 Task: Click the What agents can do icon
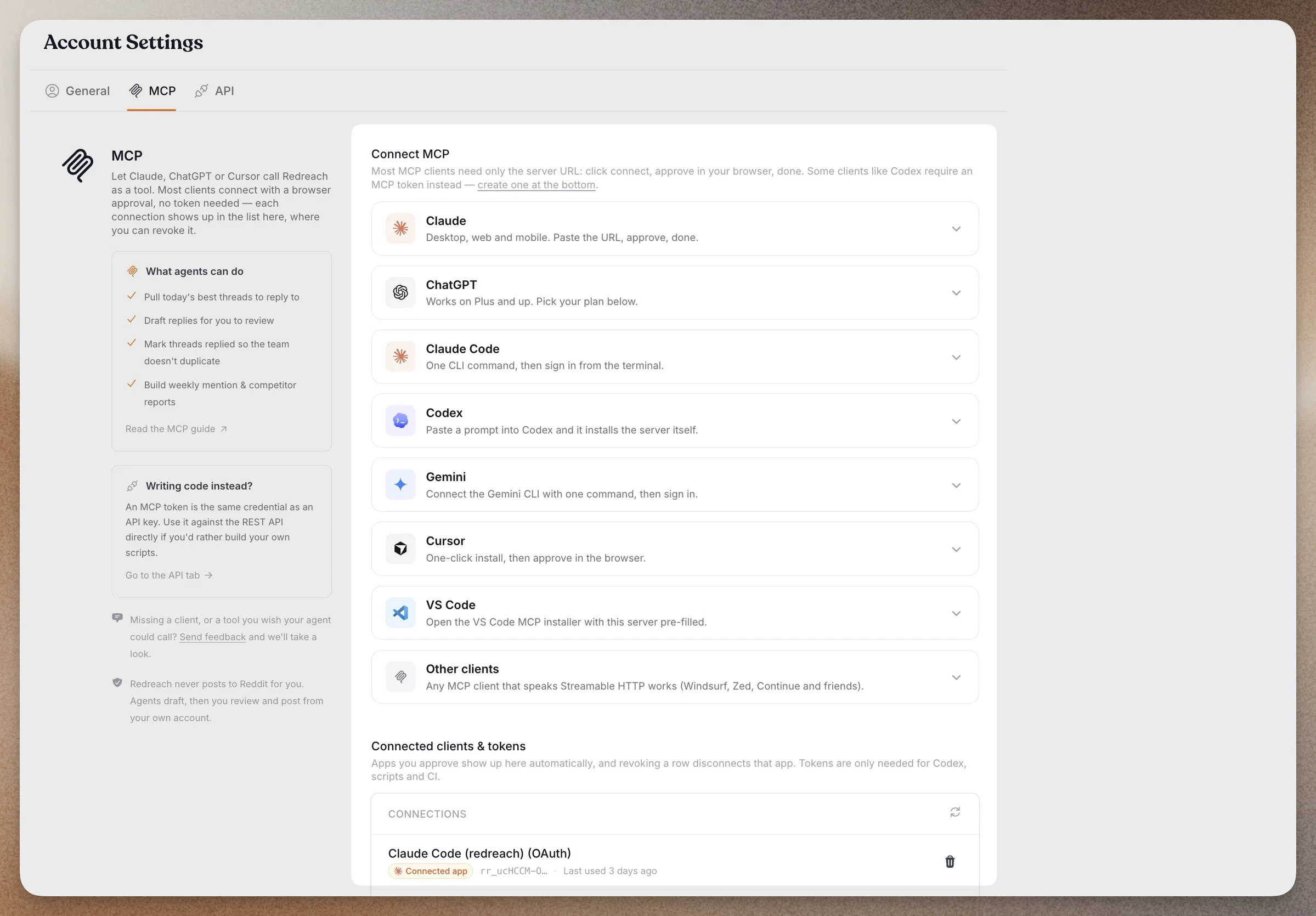pos(132,271)
